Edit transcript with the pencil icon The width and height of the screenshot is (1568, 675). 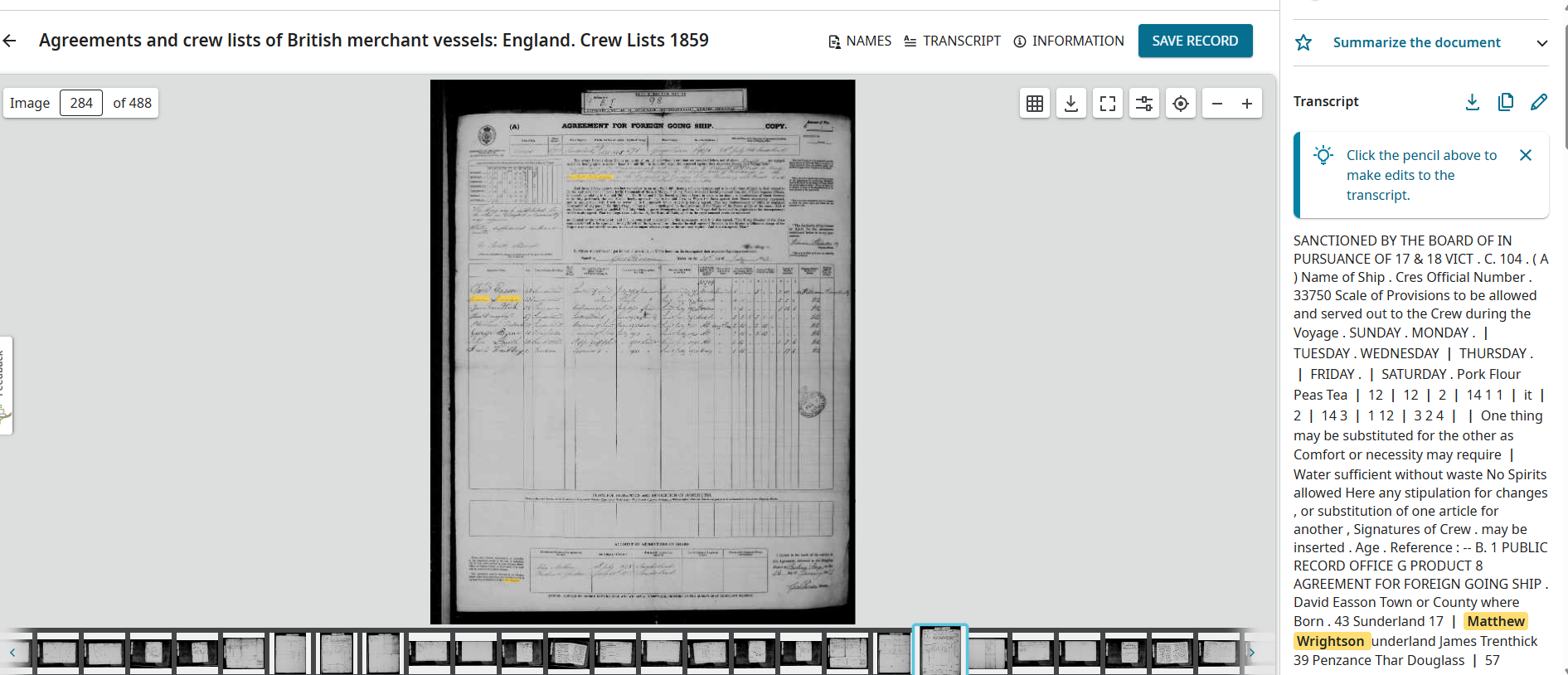pos(1539,101)
